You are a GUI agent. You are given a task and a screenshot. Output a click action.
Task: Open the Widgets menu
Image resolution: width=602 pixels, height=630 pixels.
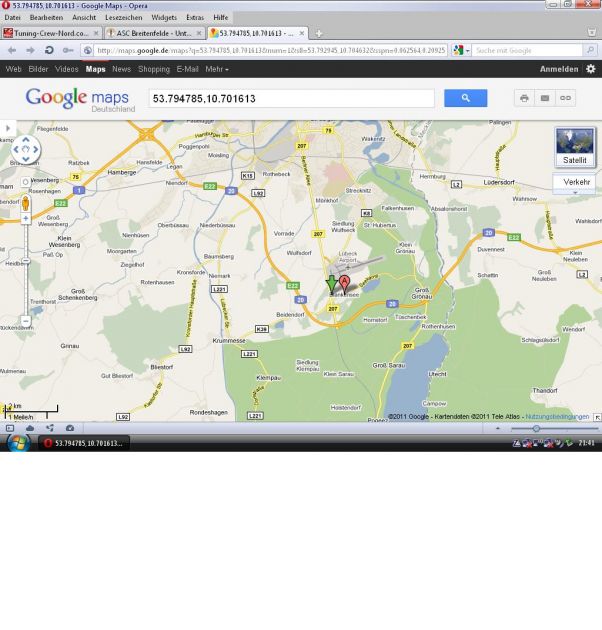click(x=164, y=18)
